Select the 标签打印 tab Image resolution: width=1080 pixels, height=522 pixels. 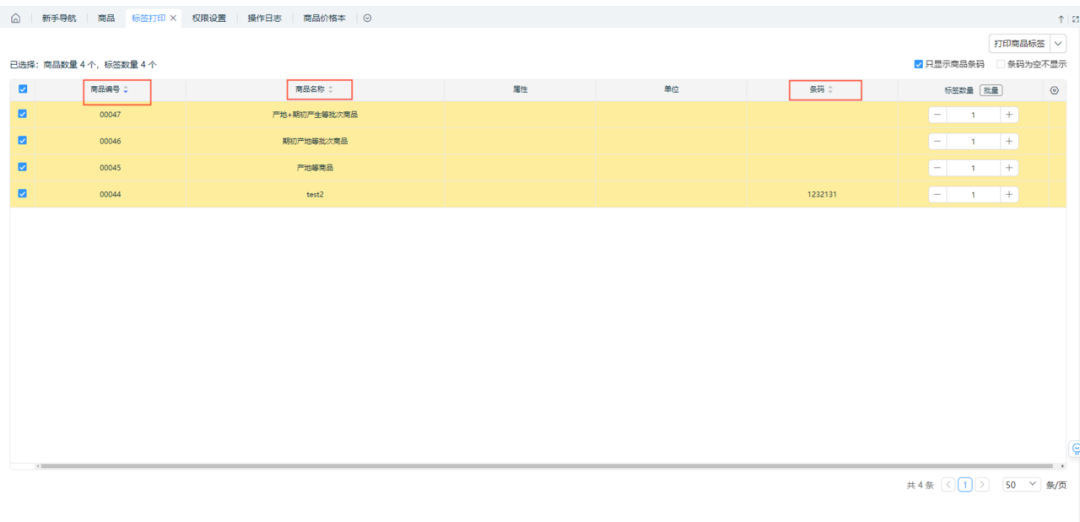[148, 19]
